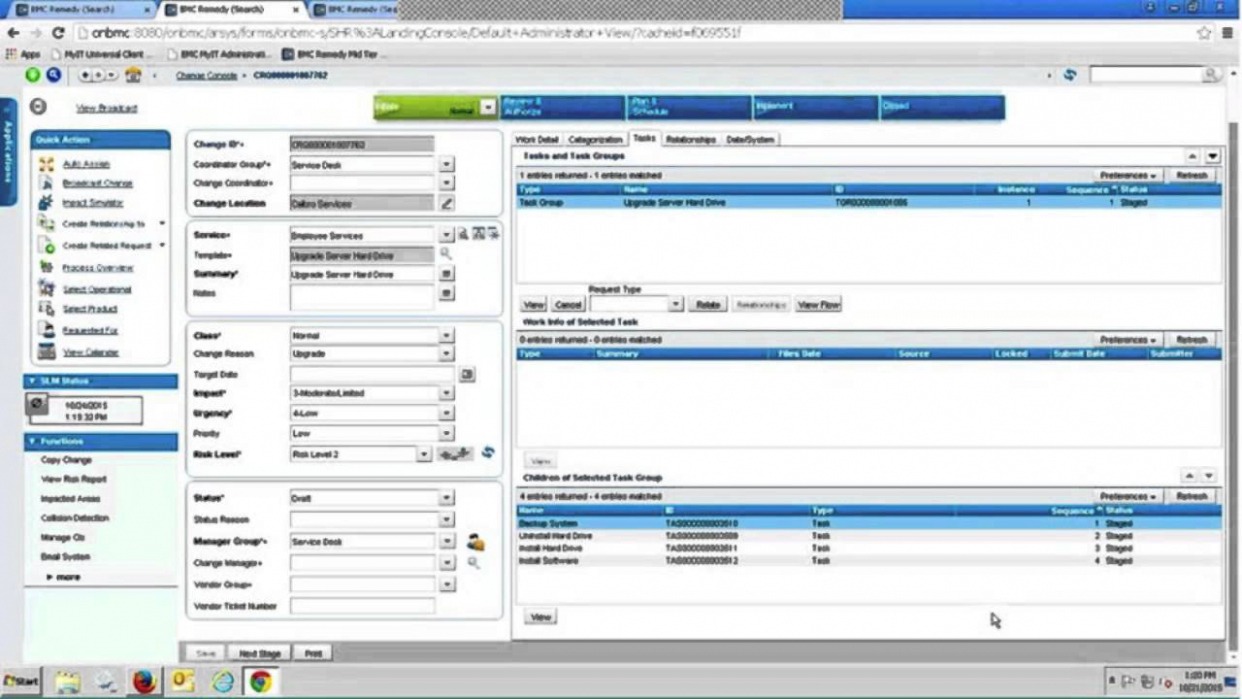Select the Install Software task row
1242x699 pixels.
click(x=869, y=561)
